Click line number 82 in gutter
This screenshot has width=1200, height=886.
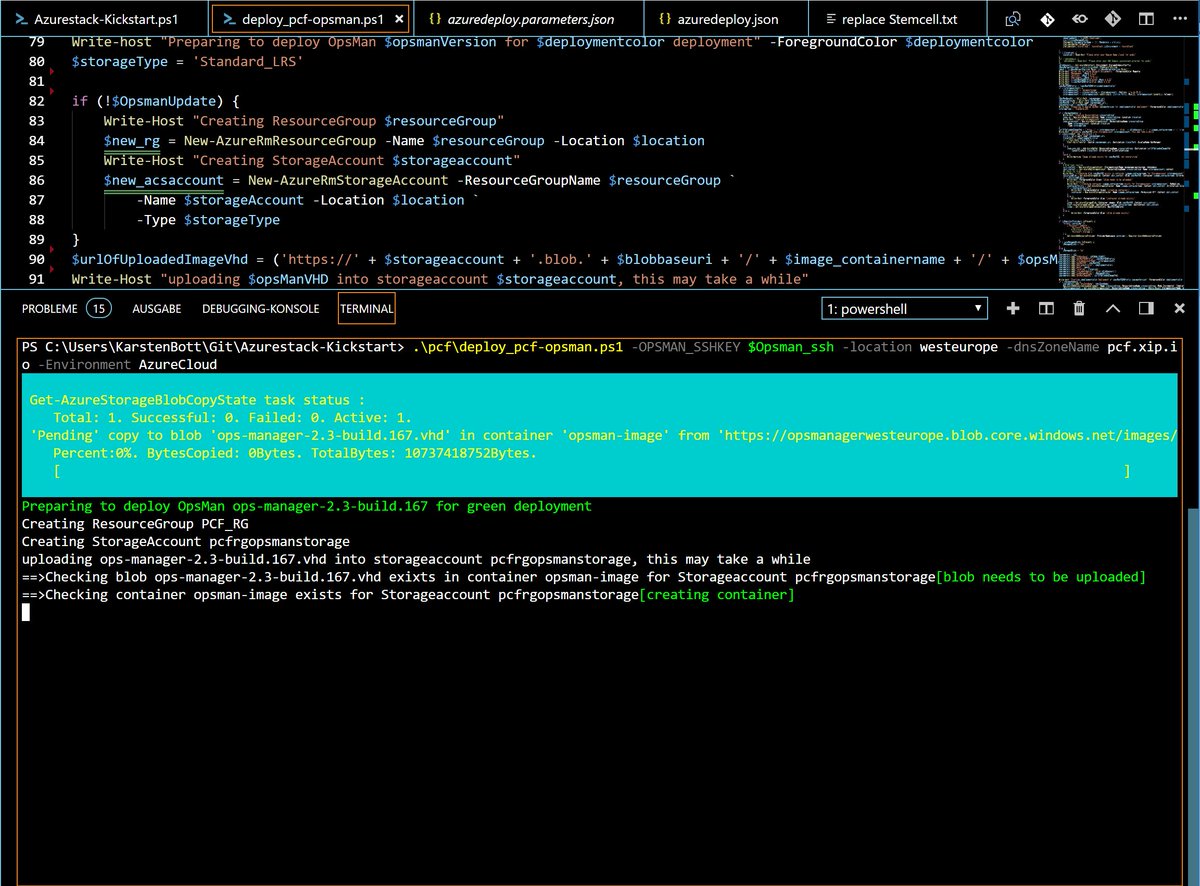click(36, 101)
